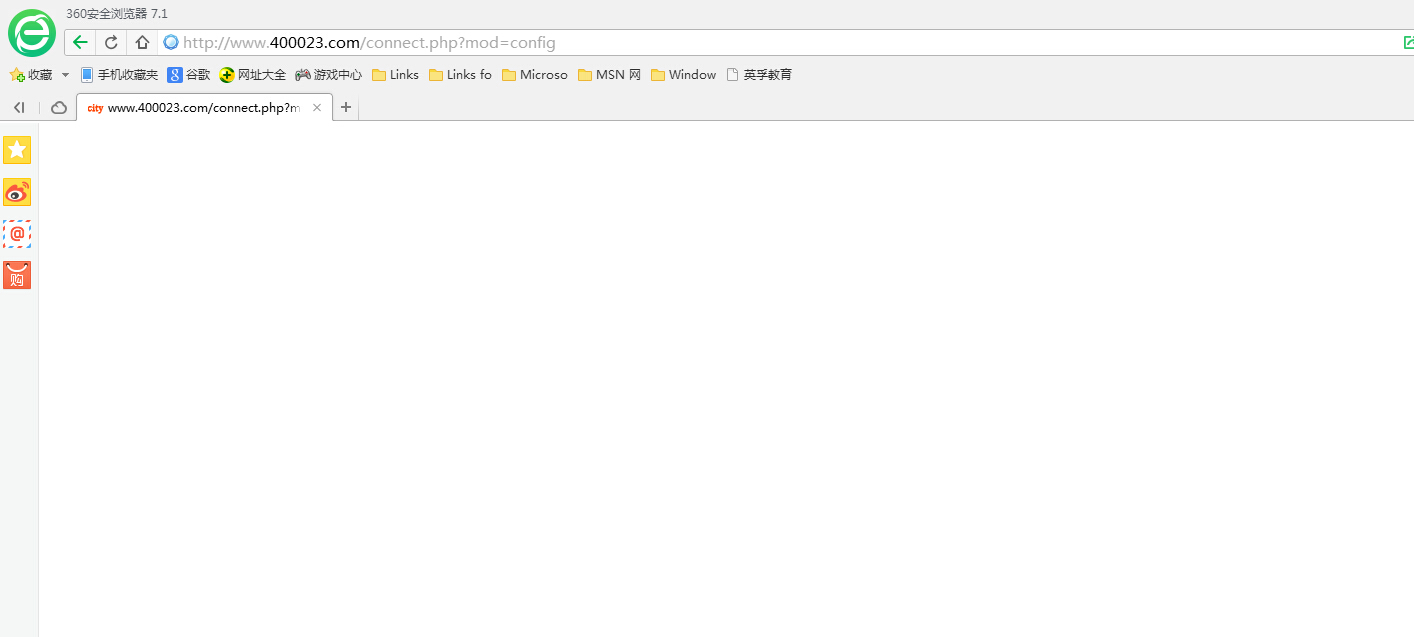Viewport: 1414px width, 637px height.
Task: Open the Links bookmark folder
Action: (395, 75)
